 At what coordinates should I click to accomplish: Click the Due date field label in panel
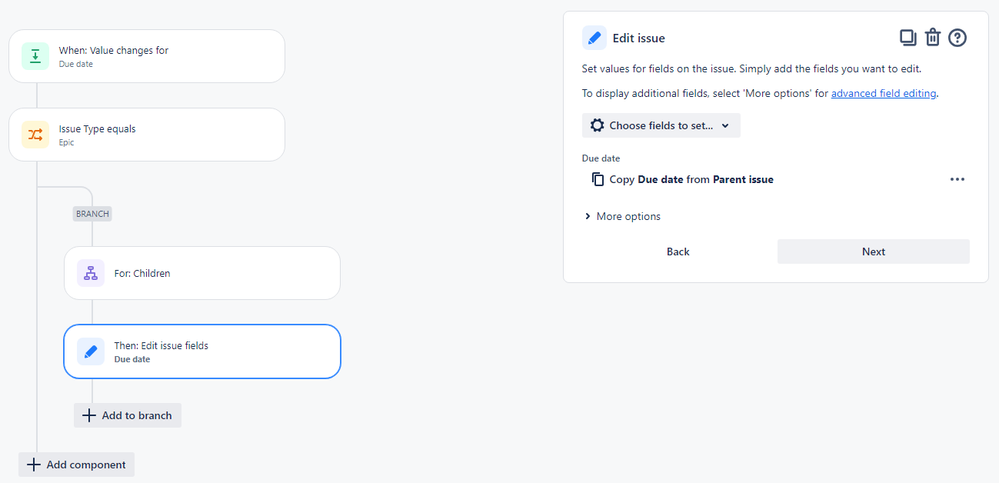click(x=601, y=158)
